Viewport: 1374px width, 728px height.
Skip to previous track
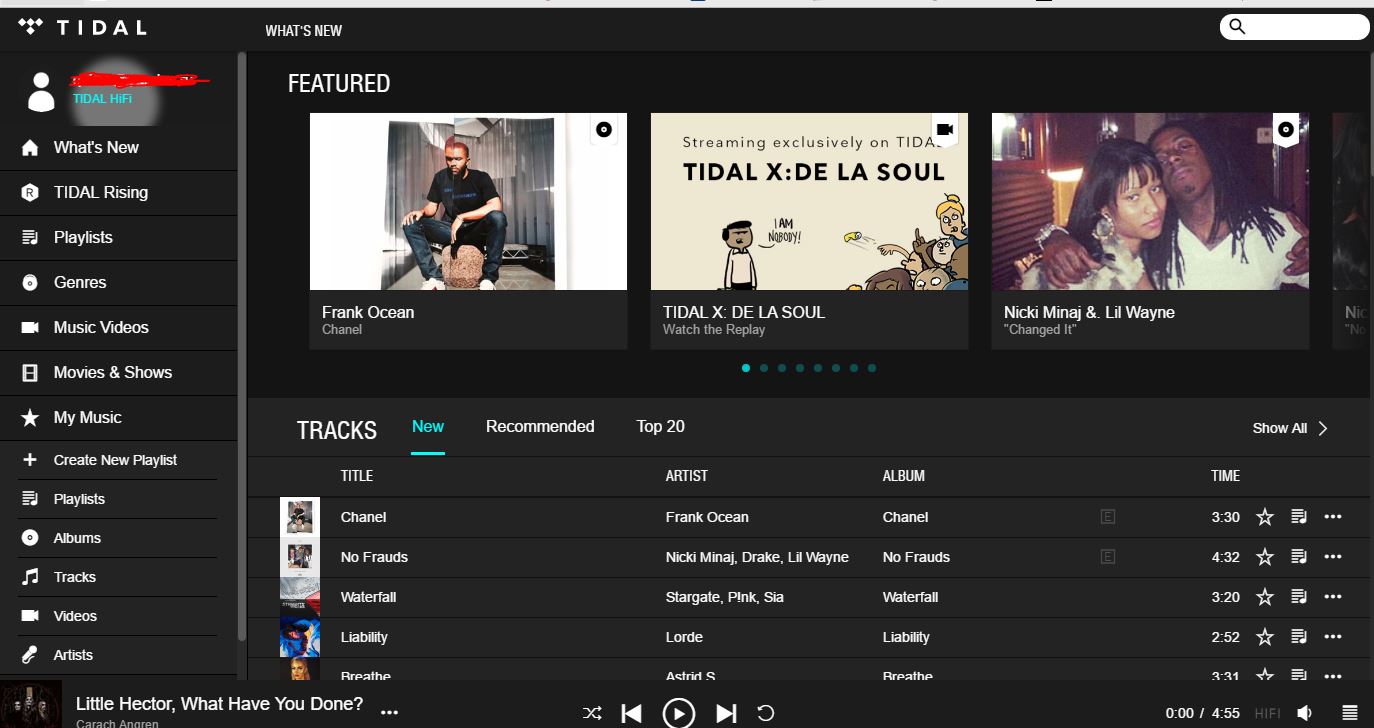(631, 713)
